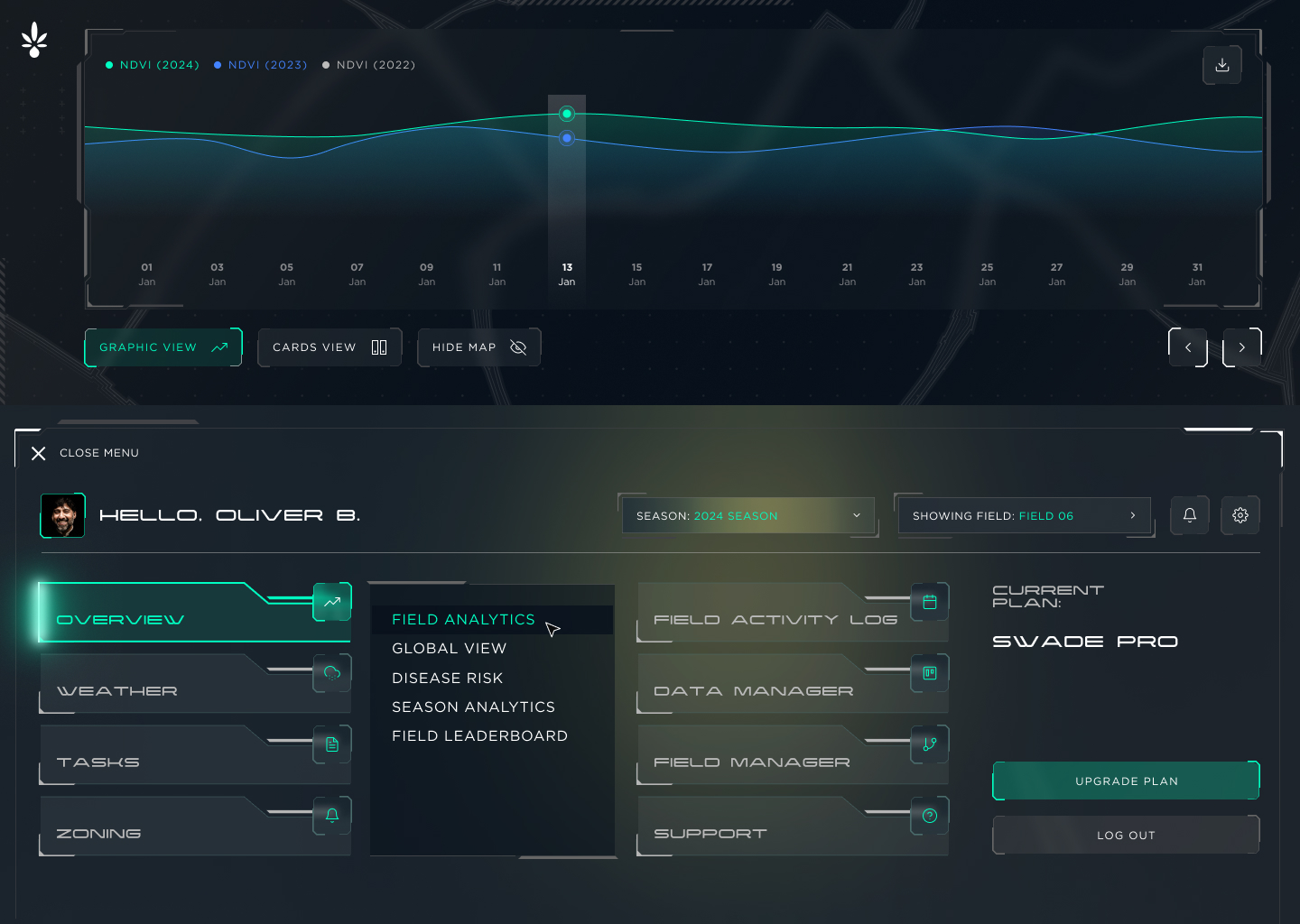Click the Upgrade Plan button
1300x924 pixels.
coord(1126,781)
